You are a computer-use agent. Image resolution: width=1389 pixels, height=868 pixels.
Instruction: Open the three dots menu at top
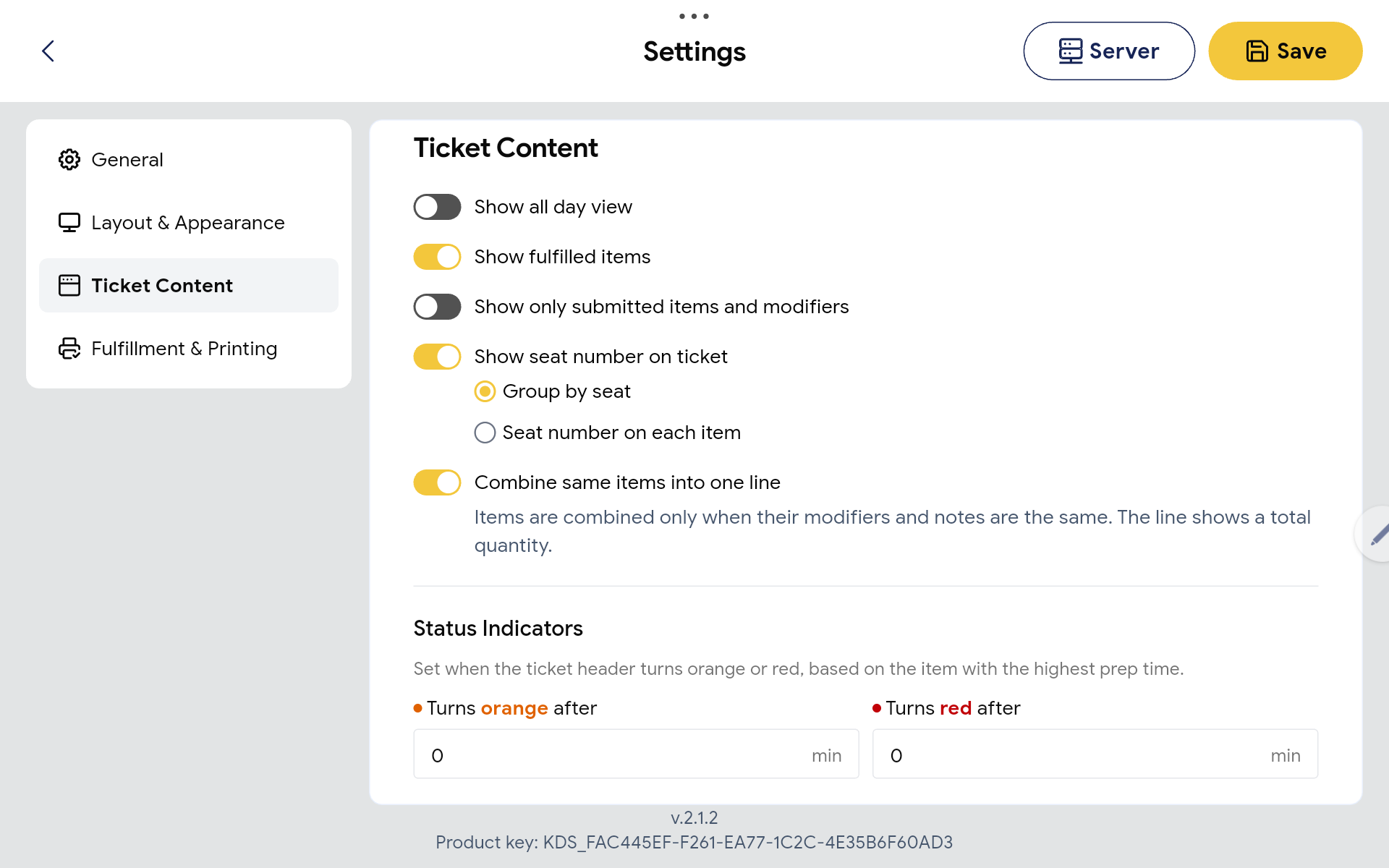click(x=694, y=16)
